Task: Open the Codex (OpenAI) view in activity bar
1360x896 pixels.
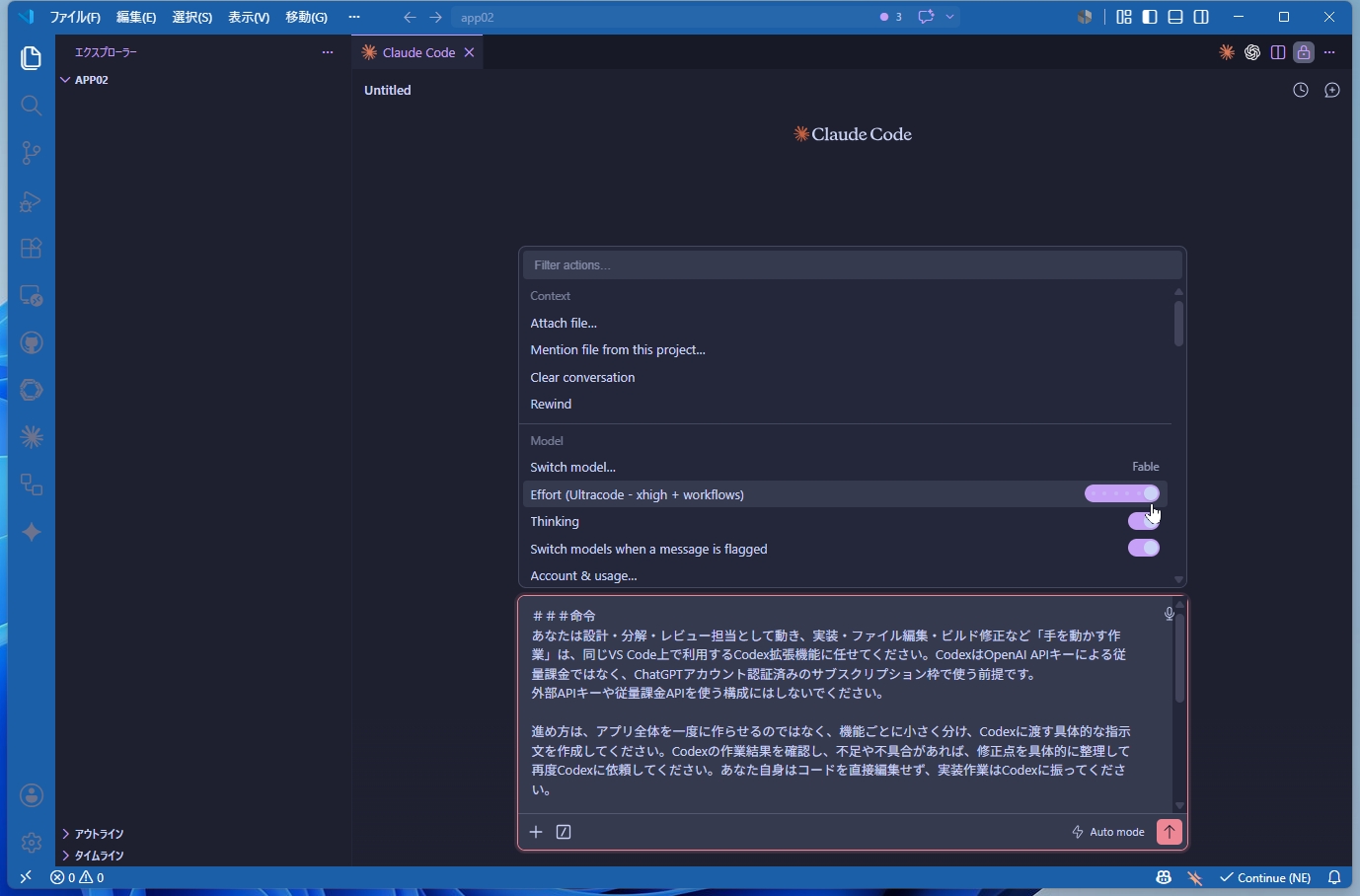Action: (x=32, y=390)
